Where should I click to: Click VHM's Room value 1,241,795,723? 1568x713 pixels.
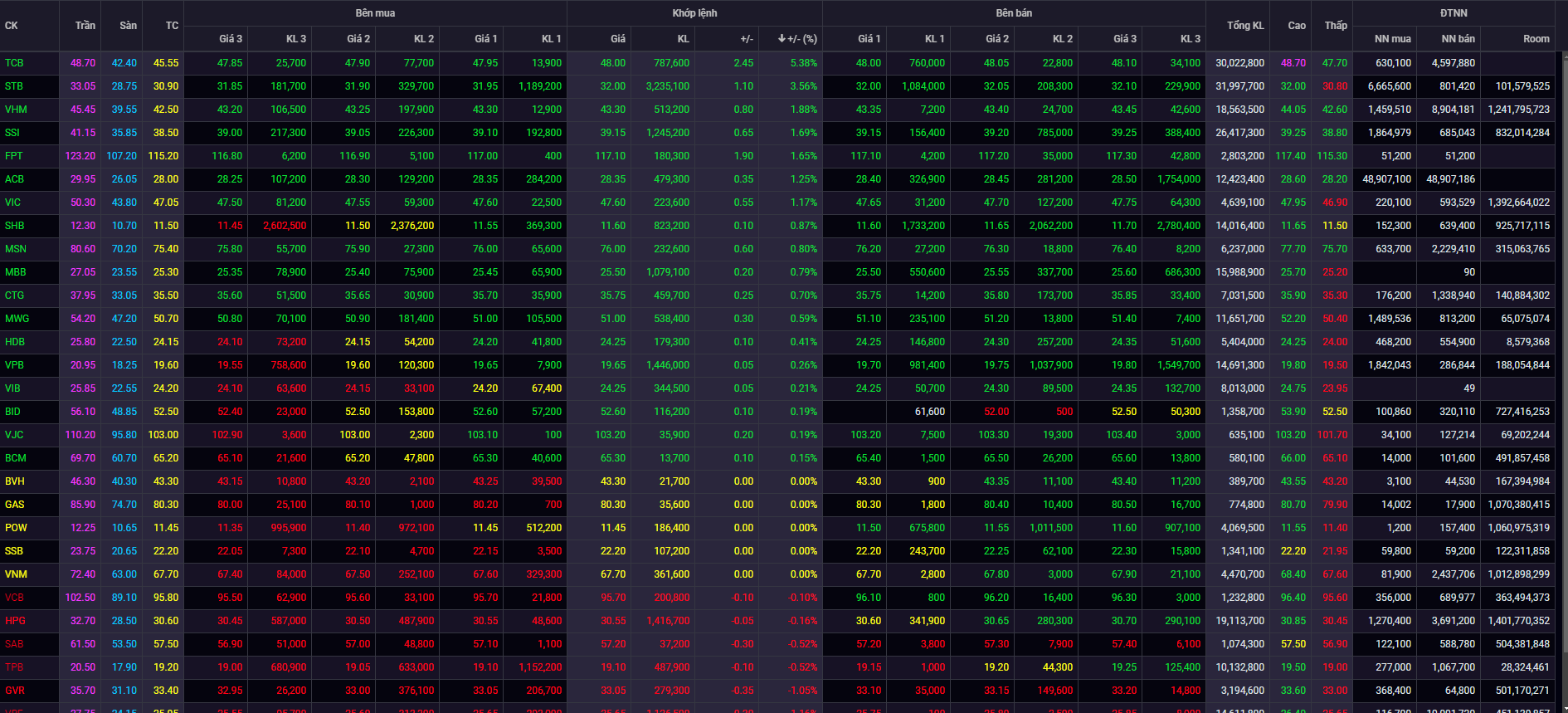click(1519, 110)
